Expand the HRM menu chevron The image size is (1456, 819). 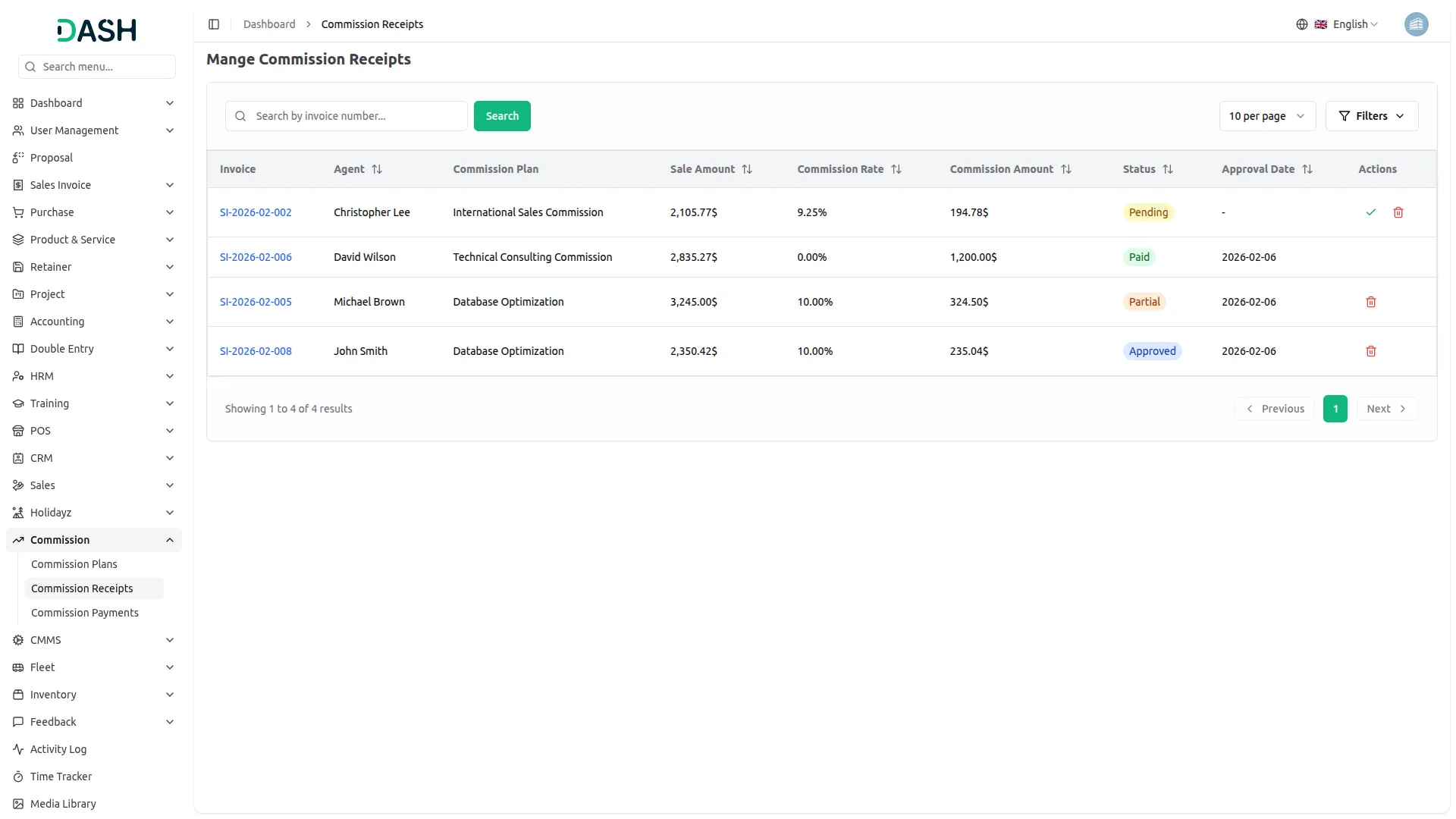tap(170, 376)
